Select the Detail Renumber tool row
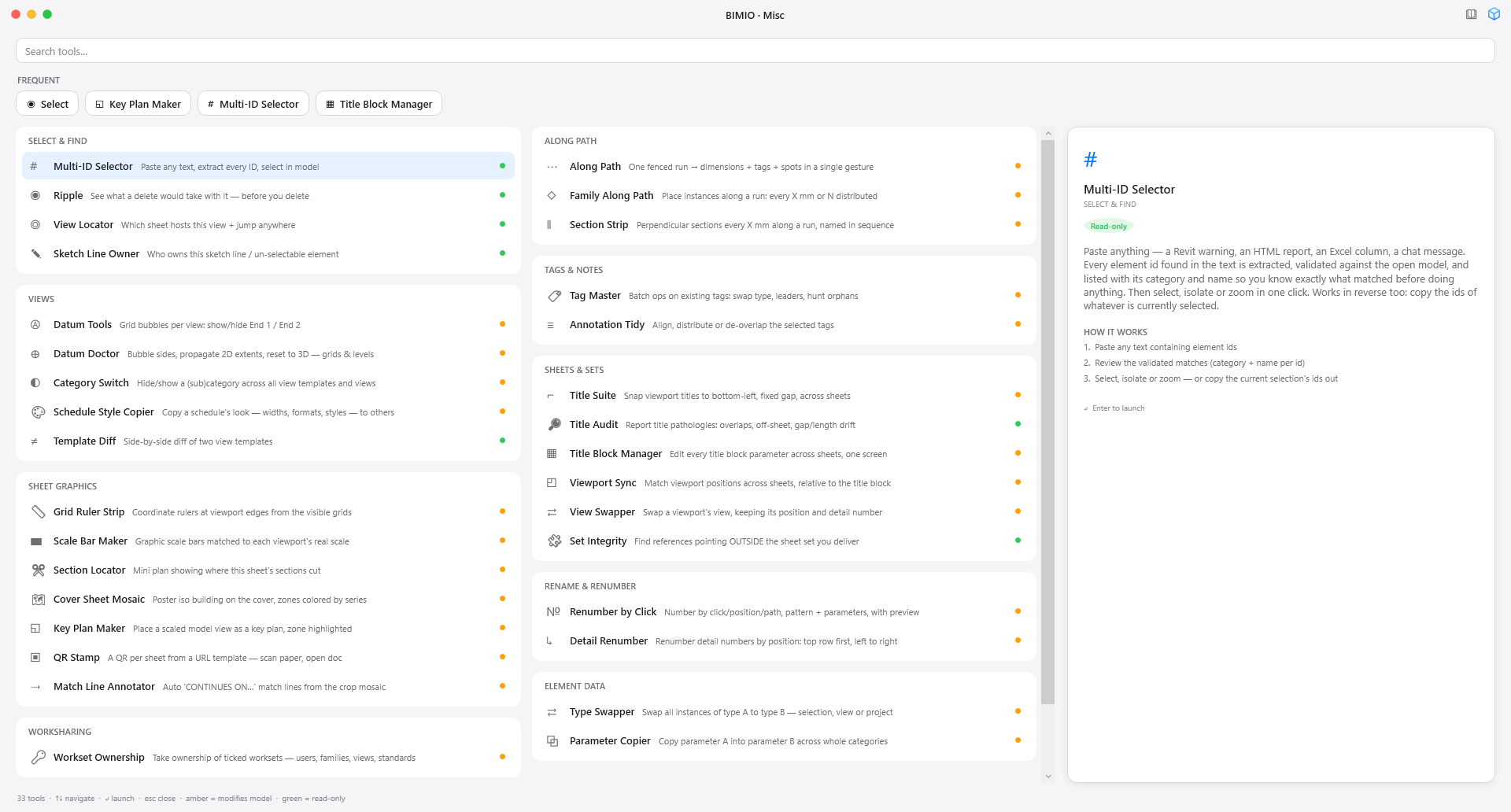This screenshot has height=812, width=1511. [784, 640]
